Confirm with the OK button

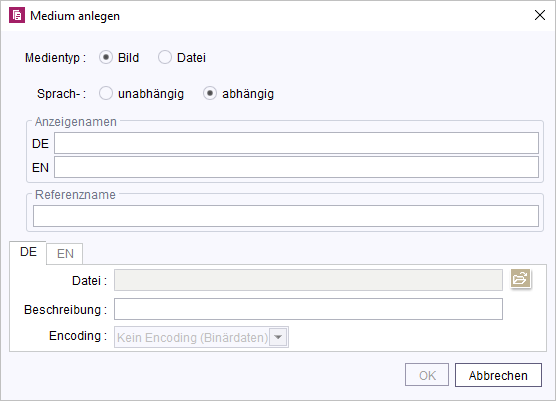[427, 375]
